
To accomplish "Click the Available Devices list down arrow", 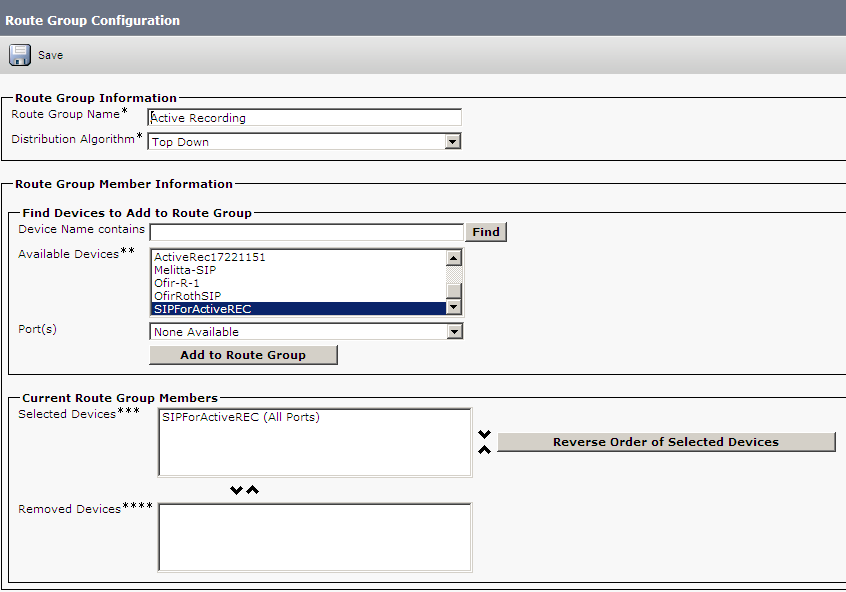I will (x=454, y=307).
